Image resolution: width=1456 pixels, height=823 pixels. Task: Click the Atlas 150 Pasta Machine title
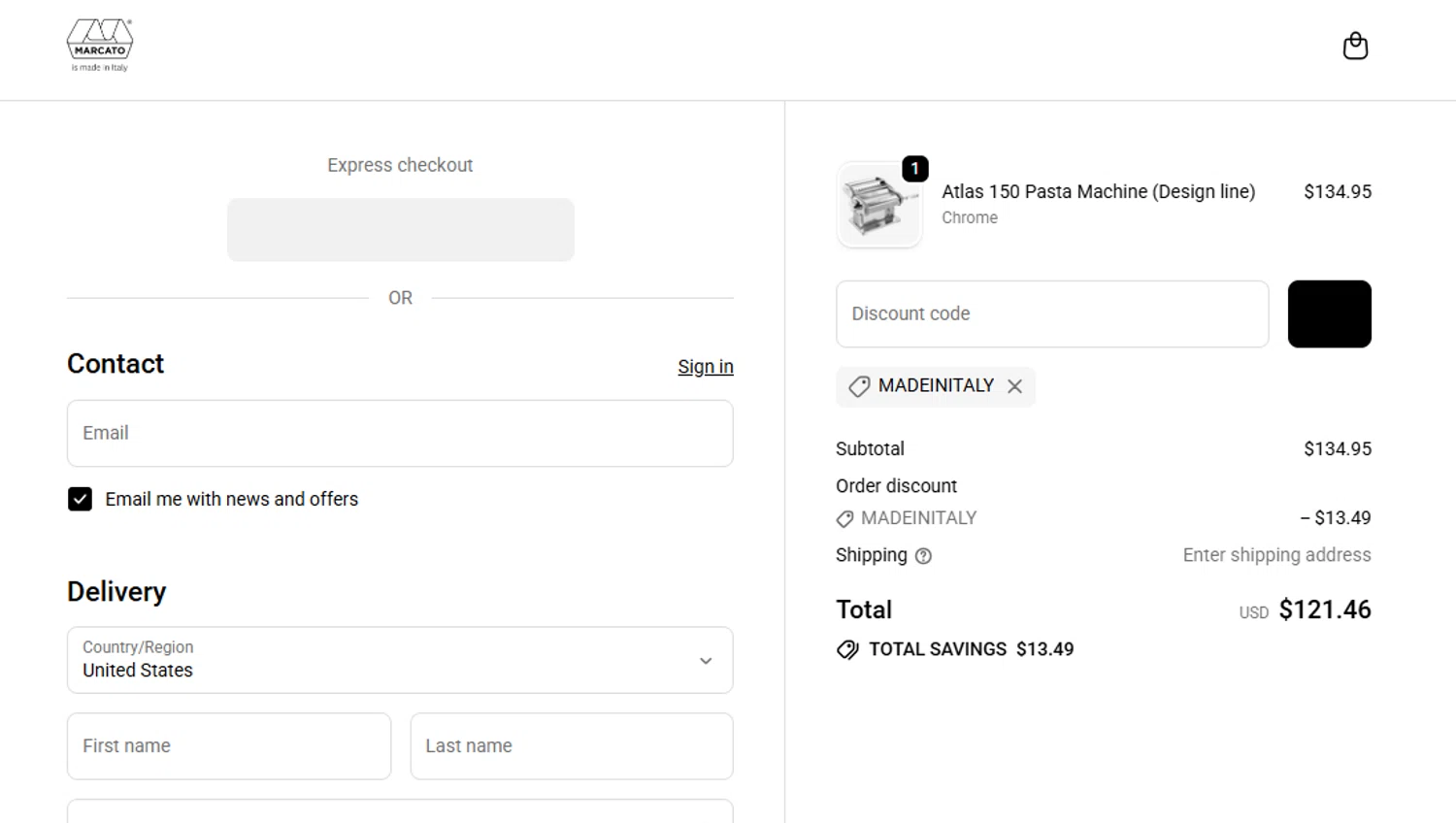pos(1098,191)
